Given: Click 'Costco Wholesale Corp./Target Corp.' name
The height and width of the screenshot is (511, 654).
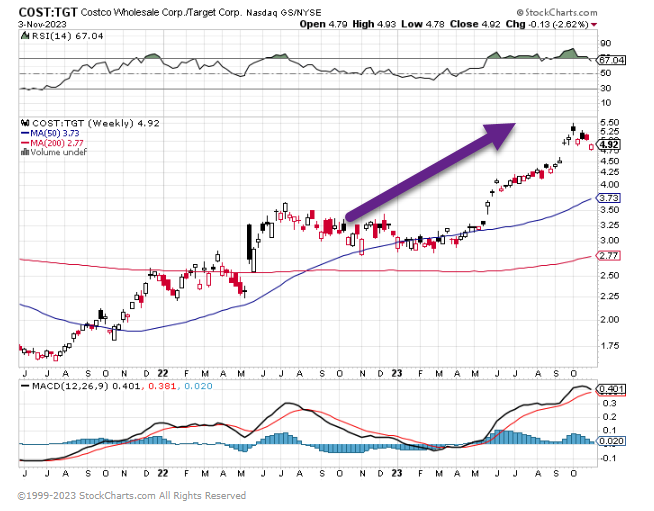Looking at the screenshot, I should tap(161, 13).
